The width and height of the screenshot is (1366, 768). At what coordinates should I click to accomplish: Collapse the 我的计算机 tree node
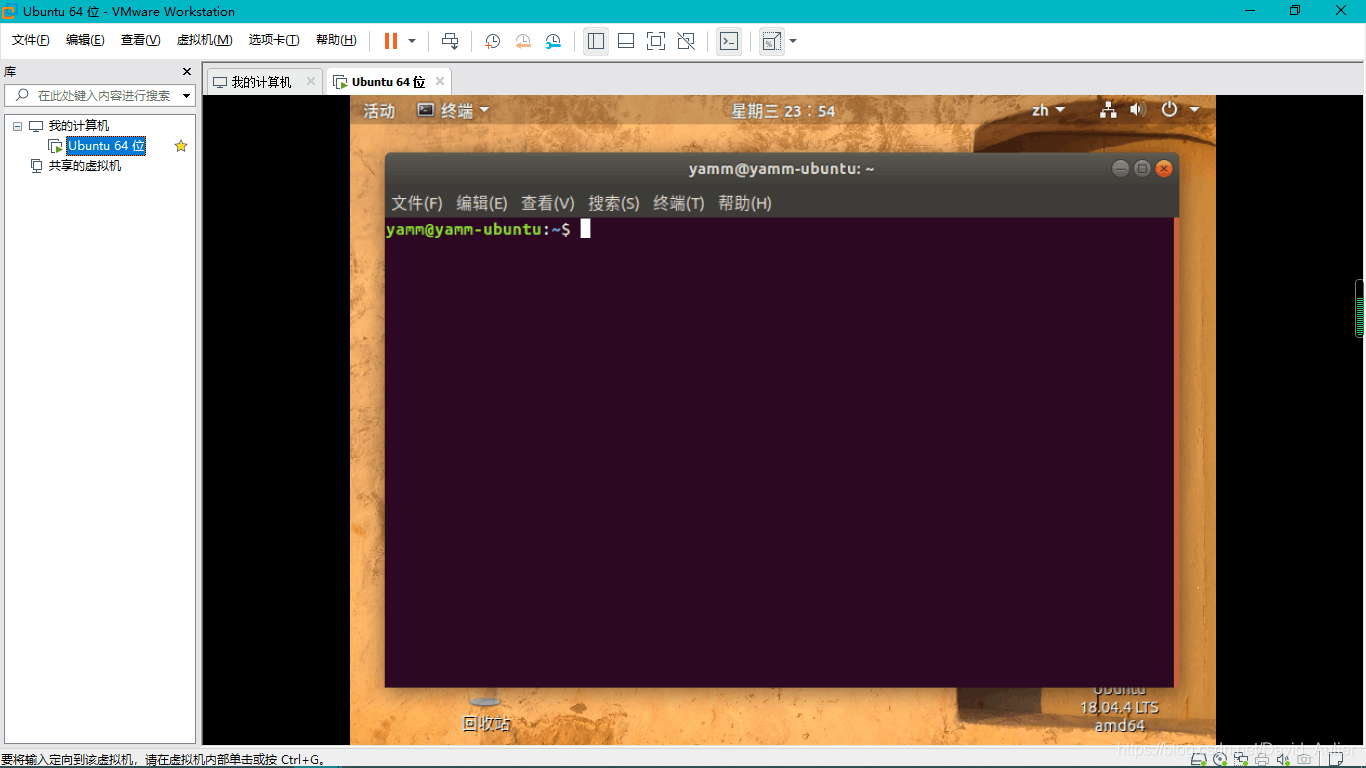(x=18, y=126)
